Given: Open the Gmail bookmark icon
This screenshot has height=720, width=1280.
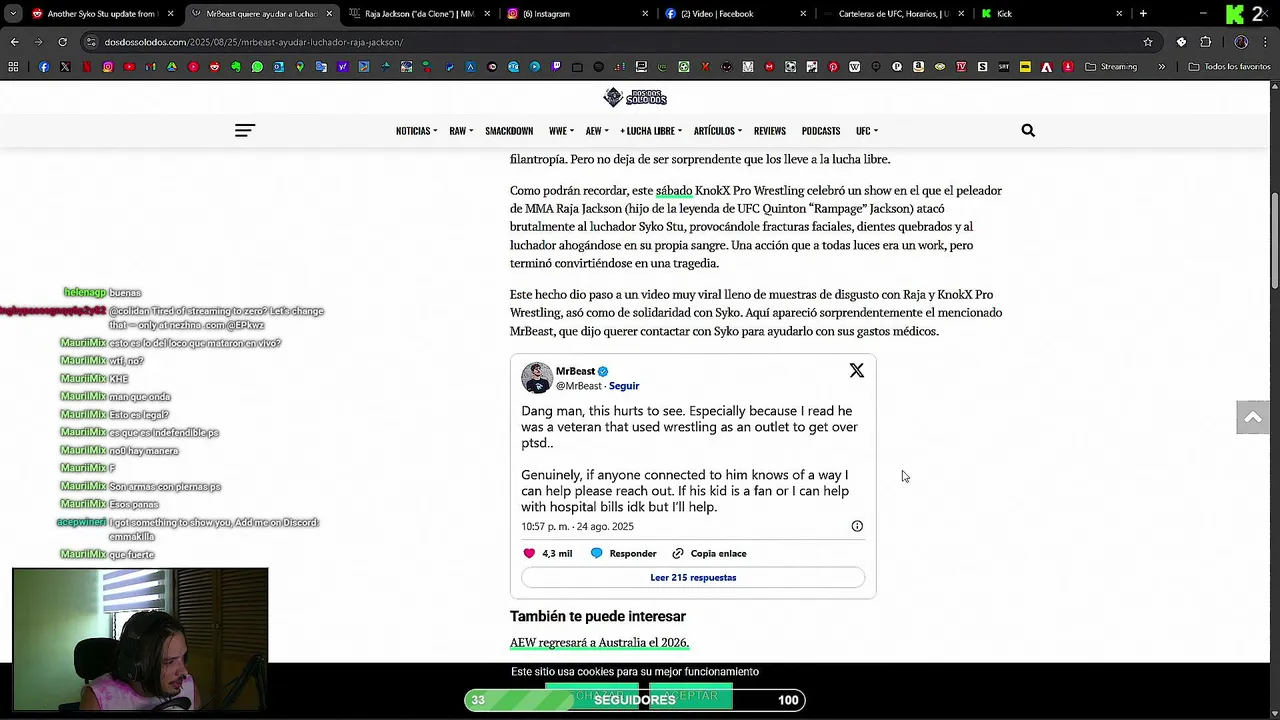Looking at the screenshot, I should tap(150, 67).
